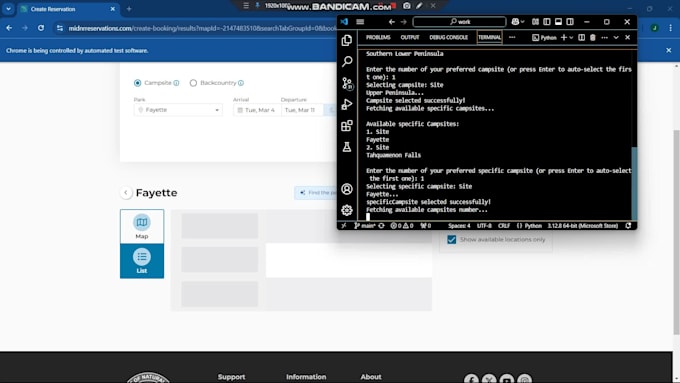
Task: Go back using arrow beside Fayette heading
Action: click(126, 193)
